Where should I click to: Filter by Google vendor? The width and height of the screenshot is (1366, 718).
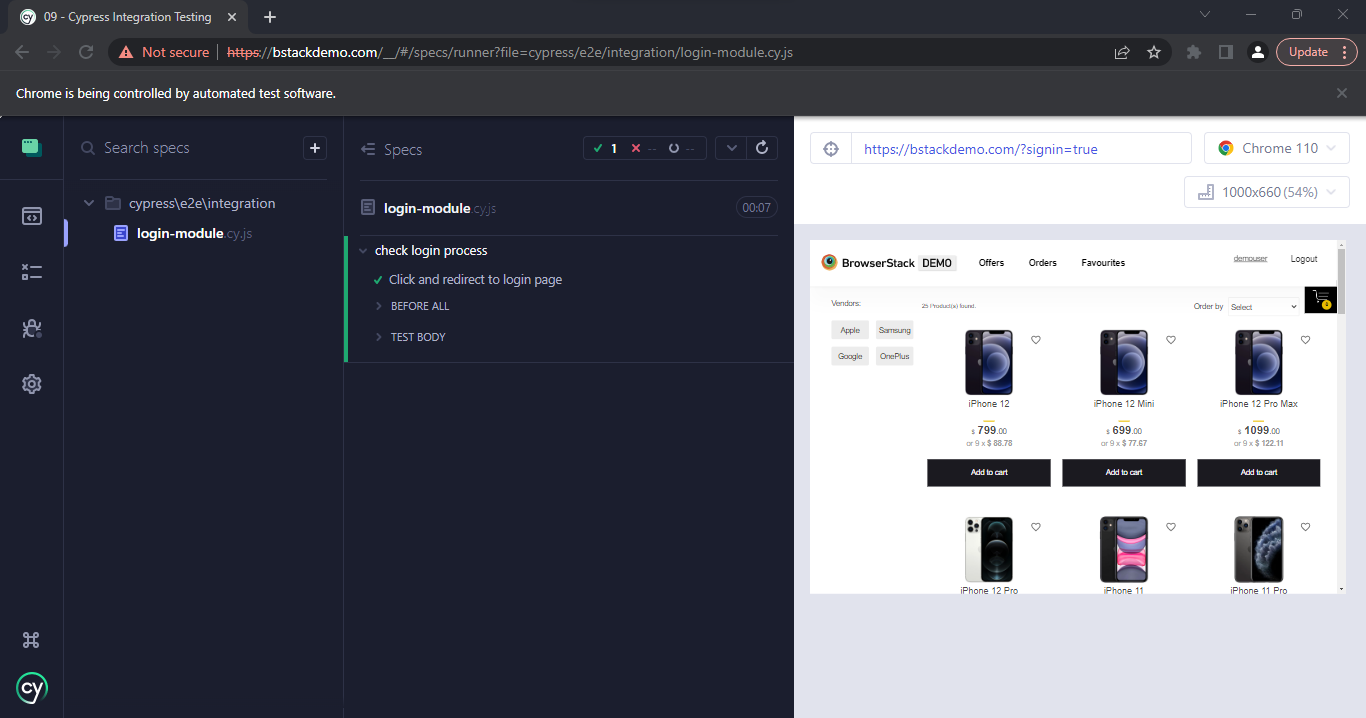pos(850,356)
